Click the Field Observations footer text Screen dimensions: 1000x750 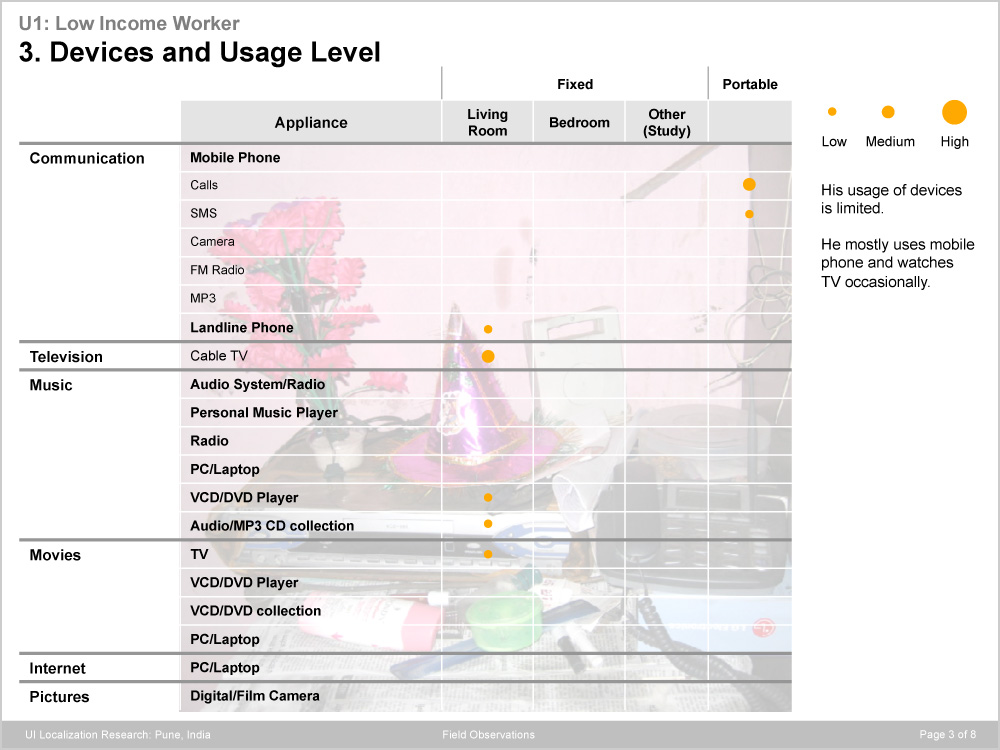pos(489,735)
